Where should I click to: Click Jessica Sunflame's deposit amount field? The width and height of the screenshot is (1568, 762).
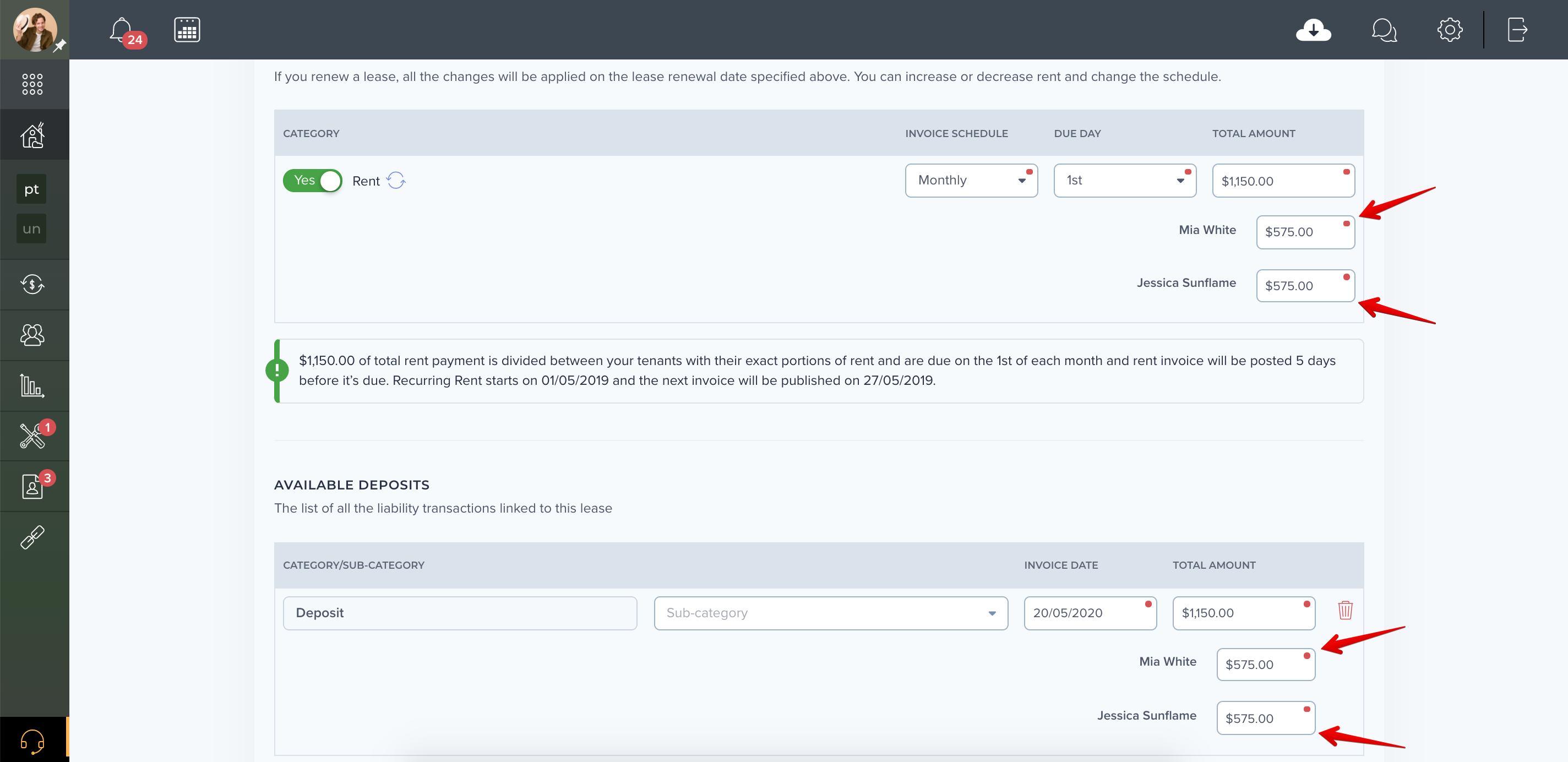pyautogui.click(x=1266, y=718)
